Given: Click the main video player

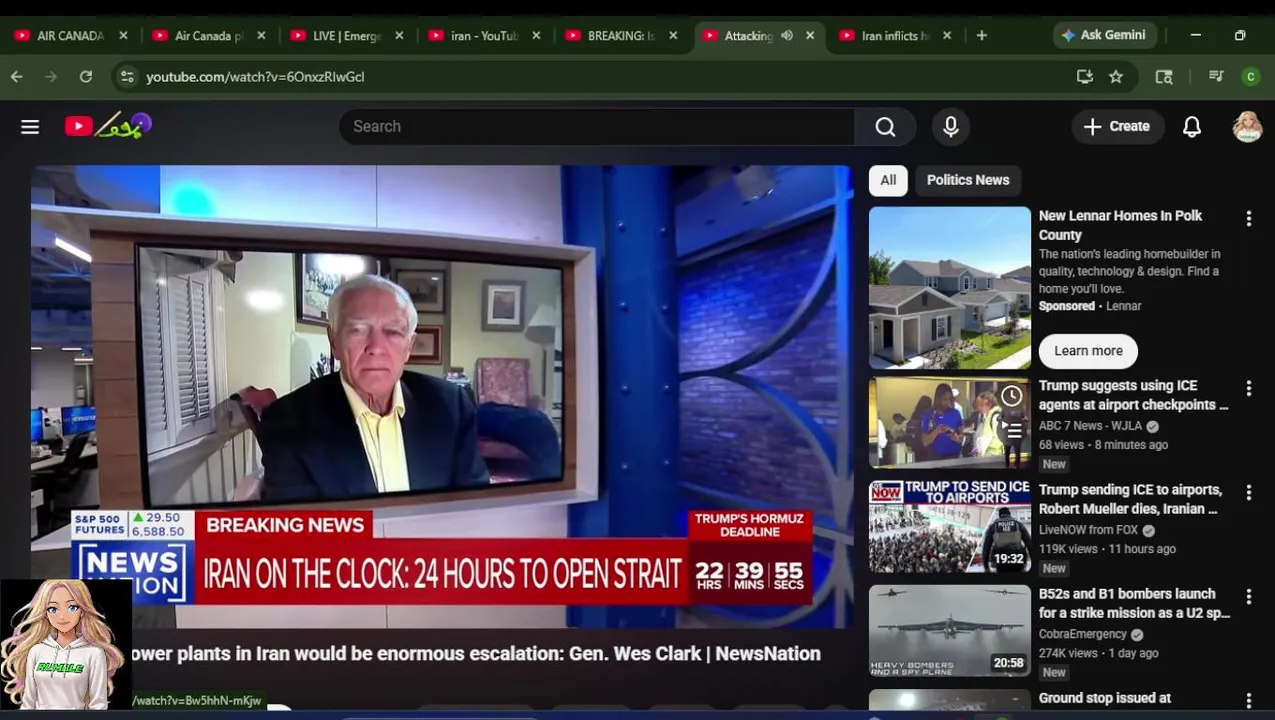Looking at the screenshot, I should point(441,397).
